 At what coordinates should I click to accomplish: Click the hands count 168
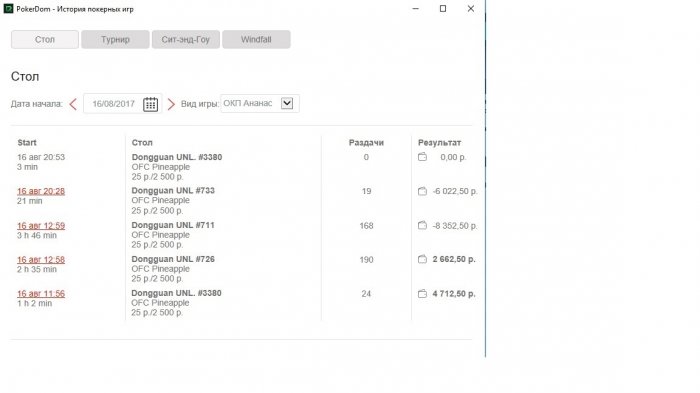pyautogui.click(x=366, y=226)
